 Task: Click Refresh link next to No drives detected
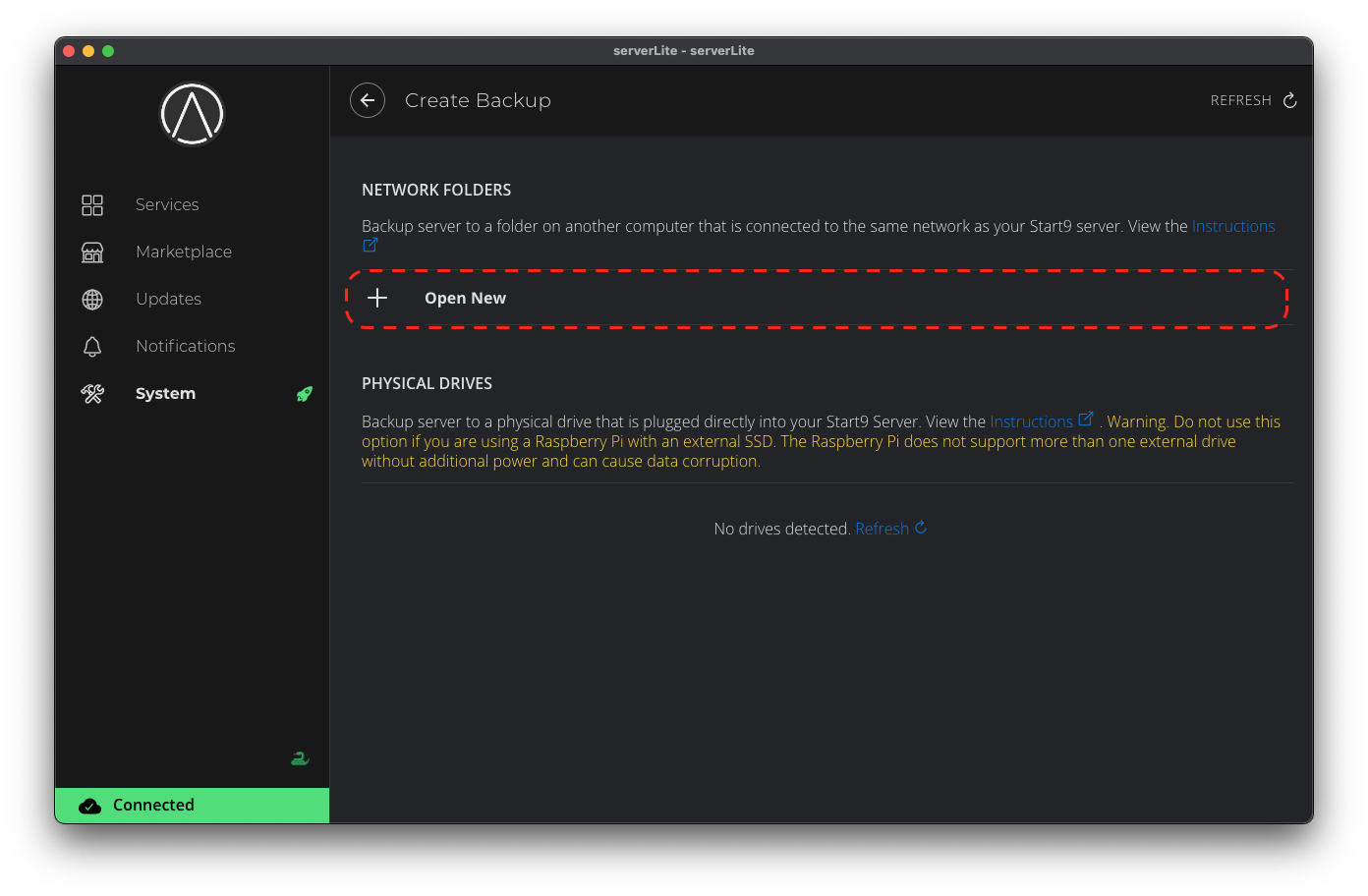point(883,529)
